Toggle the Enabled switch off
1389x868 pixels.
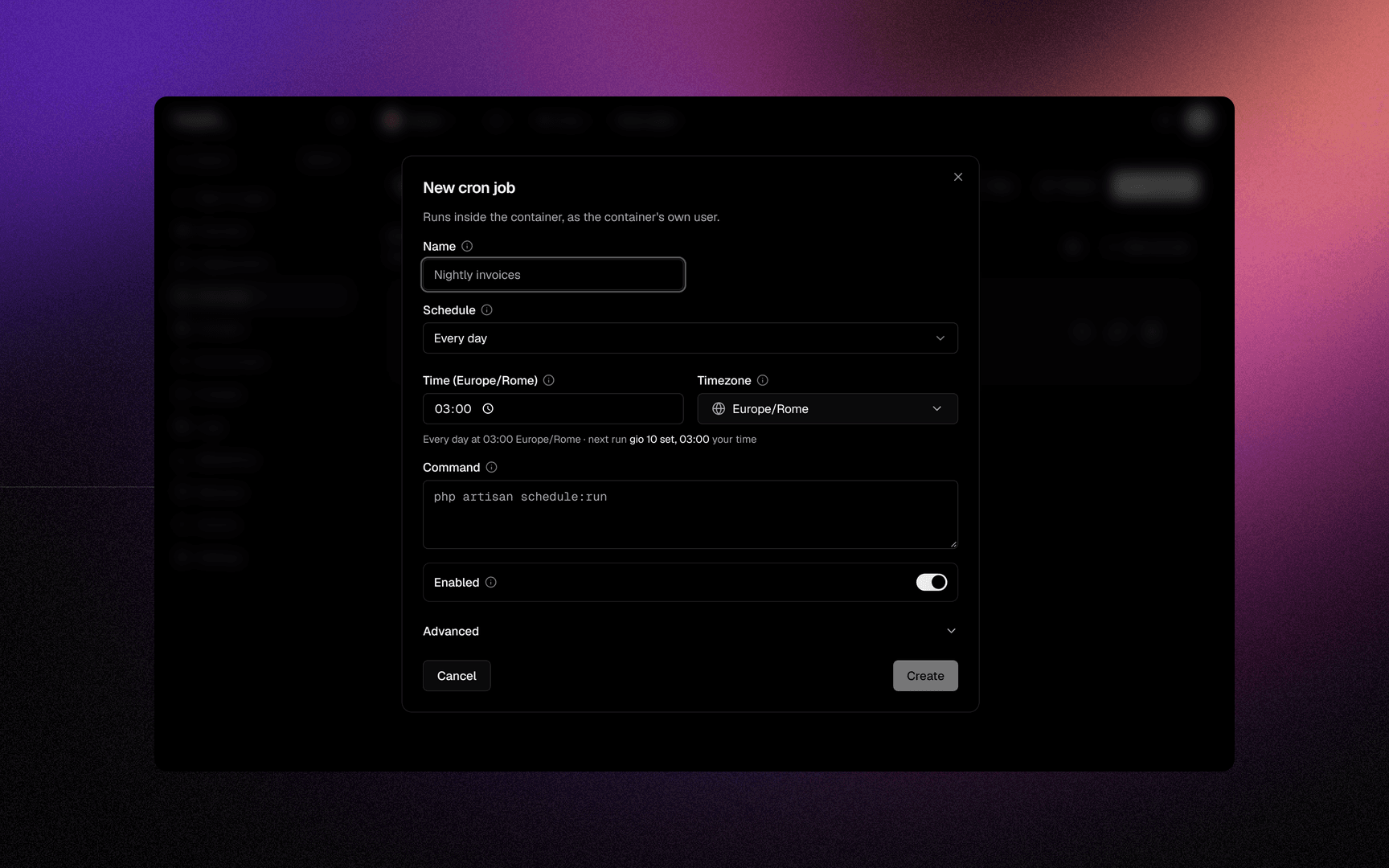pyautogui.click(x=932, y=583)
